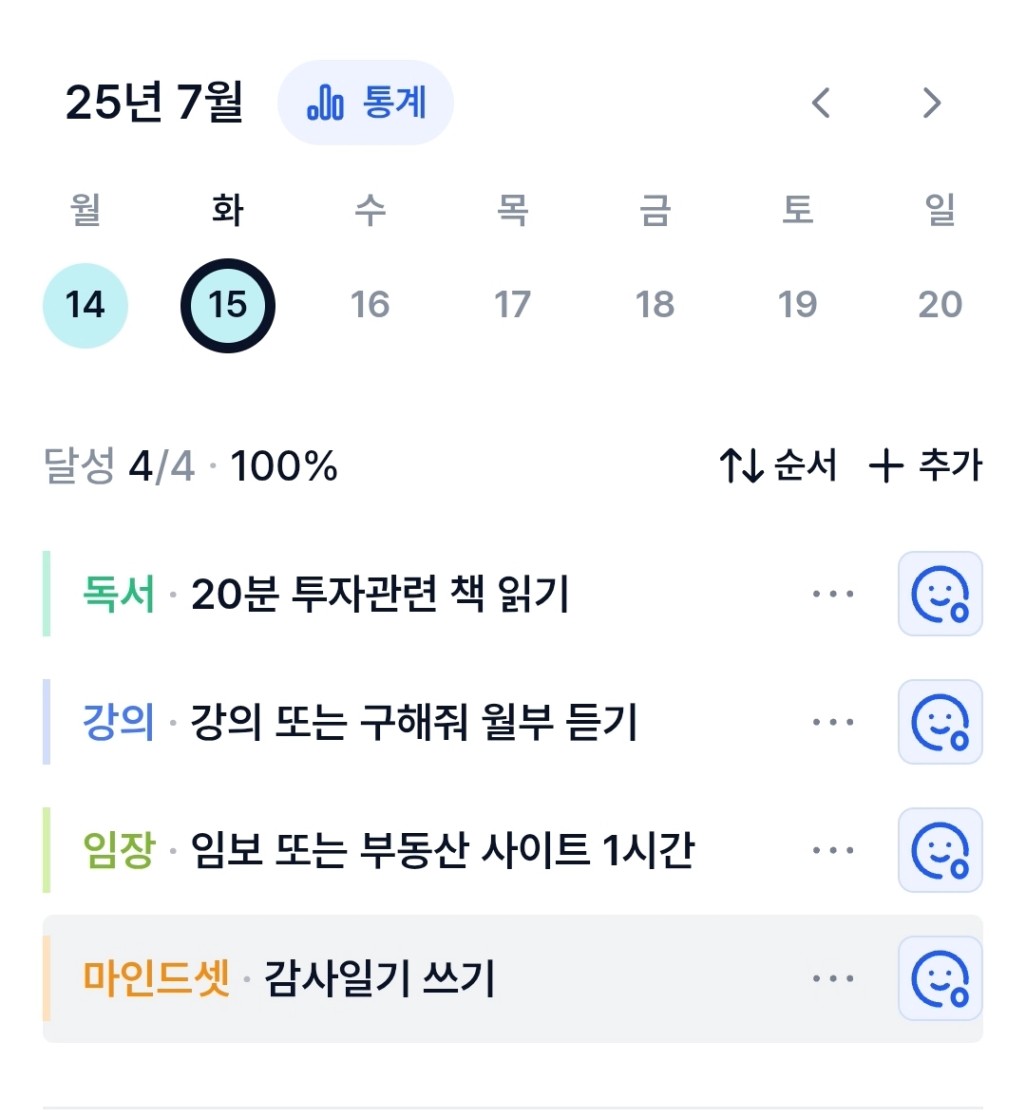Tap the 추가 add habit button
The image size is (1026, 1117).
(926, 465)
